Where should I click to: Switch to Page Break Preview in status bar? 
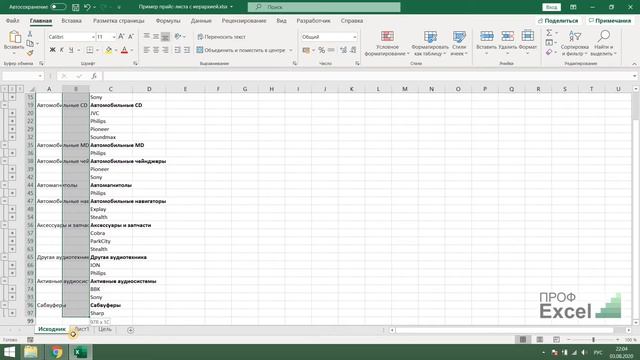pyautogui.click(x=556, y=340)
